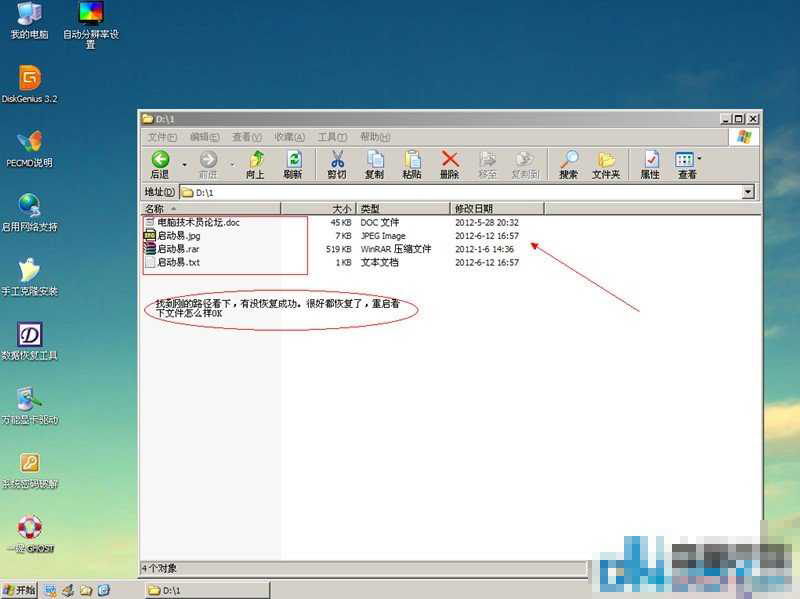Click the 519 KB size cell
The image size is (800, 599).
339,249
